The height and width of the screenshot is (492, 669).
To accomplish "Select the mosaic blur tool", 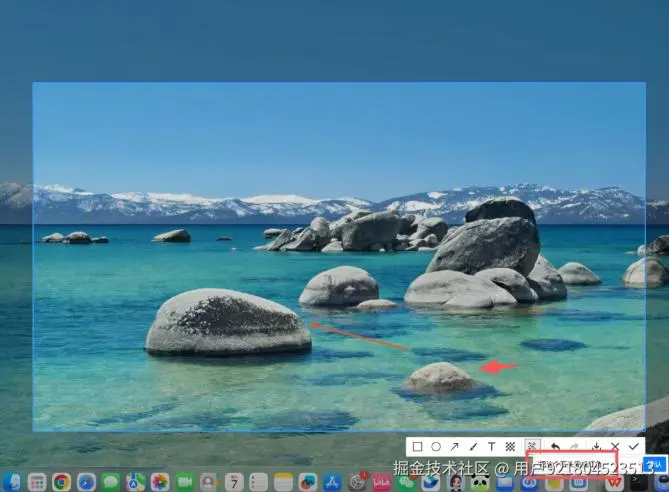I will [x=510, y=447].
